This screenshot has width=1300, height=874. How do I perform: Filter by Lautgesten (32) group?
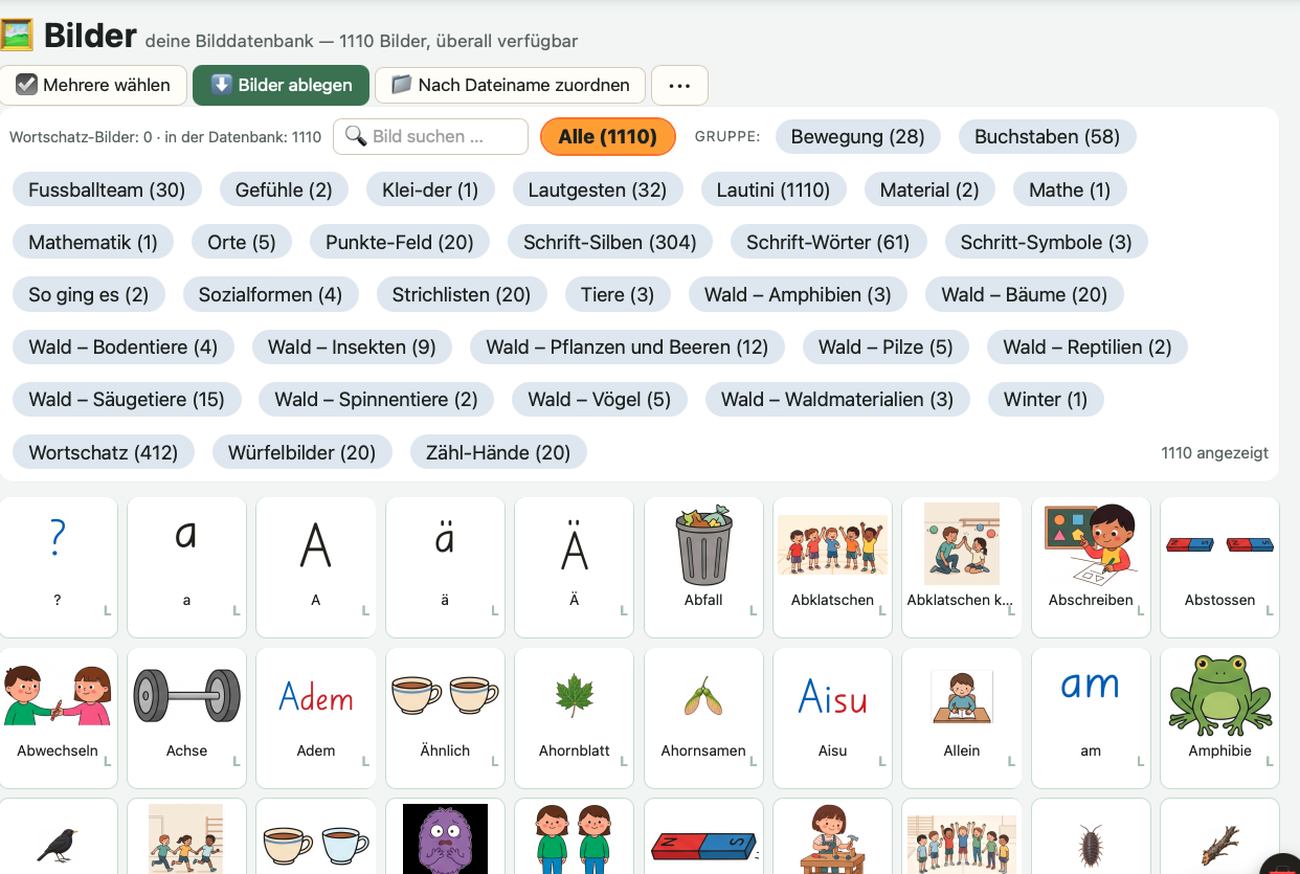597,189
